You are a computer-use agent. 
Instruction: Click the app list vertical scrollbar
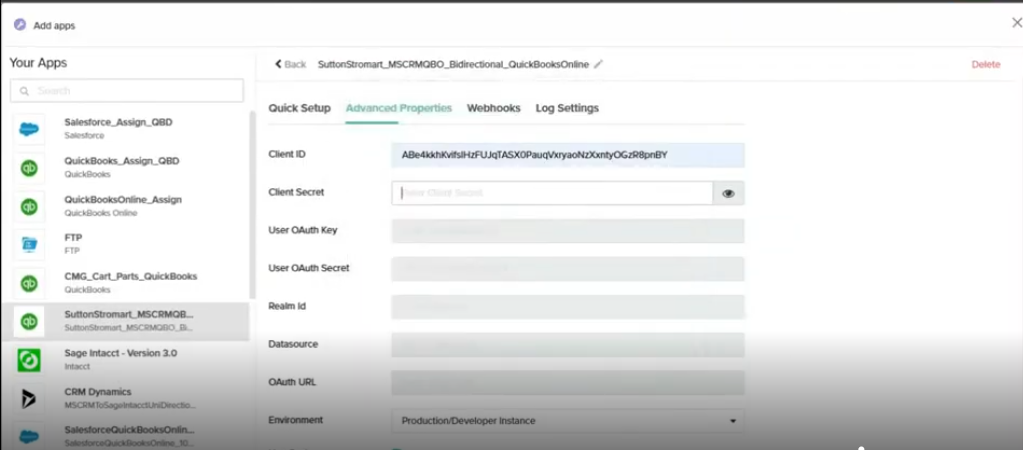[251, 200]
